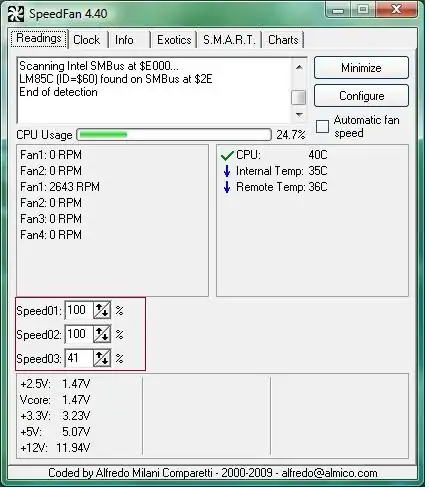Screen dimensions: 429x490
Task: Click into the Speed01 value field
Action: 79,310
